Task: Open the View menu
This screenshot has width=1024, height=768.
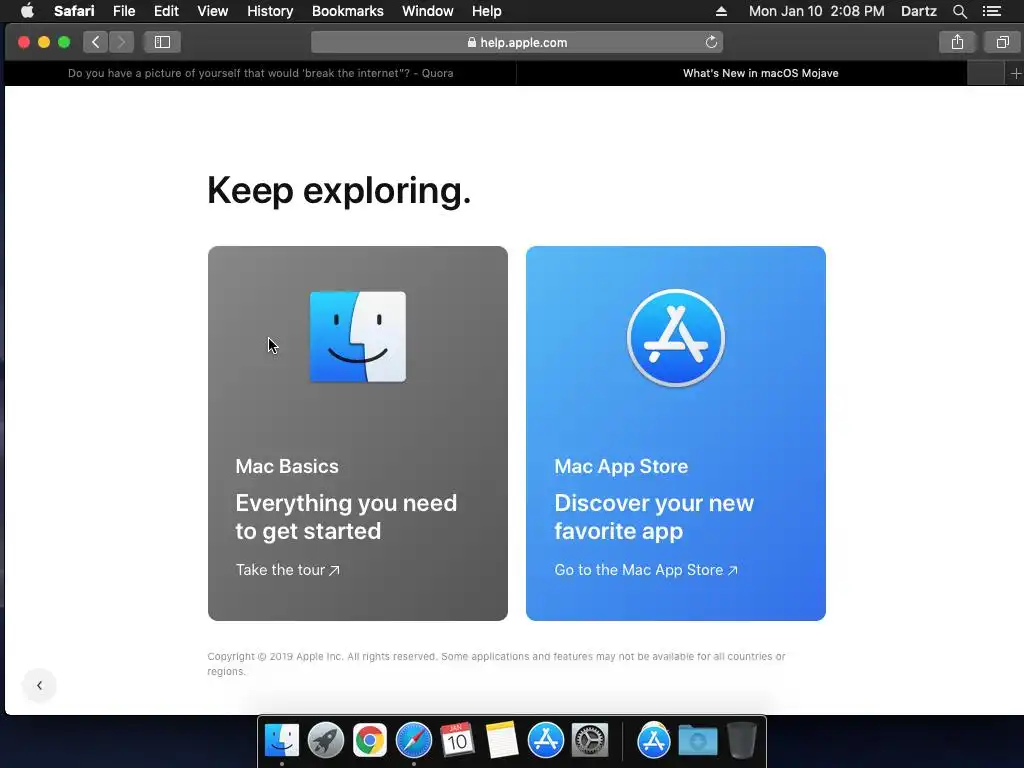Action: pos(212,11)
